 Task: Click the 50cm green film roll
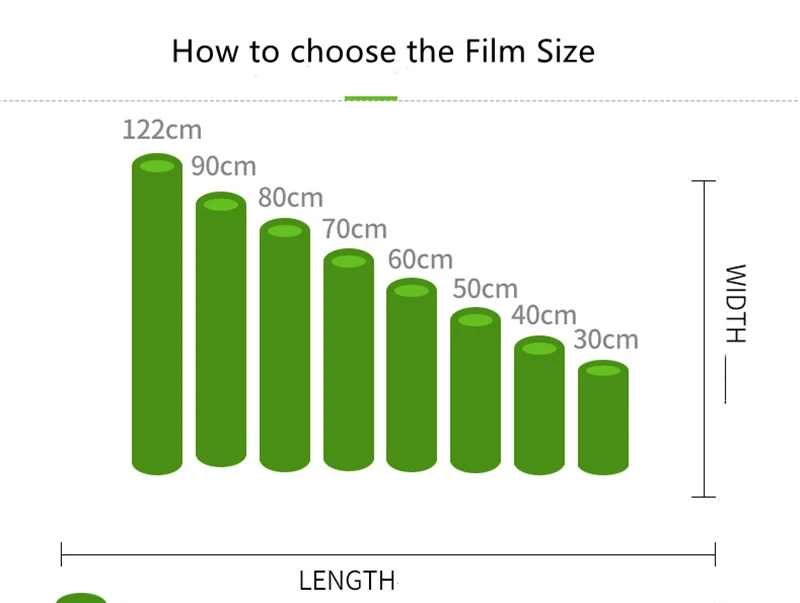(x=475, y=390)
